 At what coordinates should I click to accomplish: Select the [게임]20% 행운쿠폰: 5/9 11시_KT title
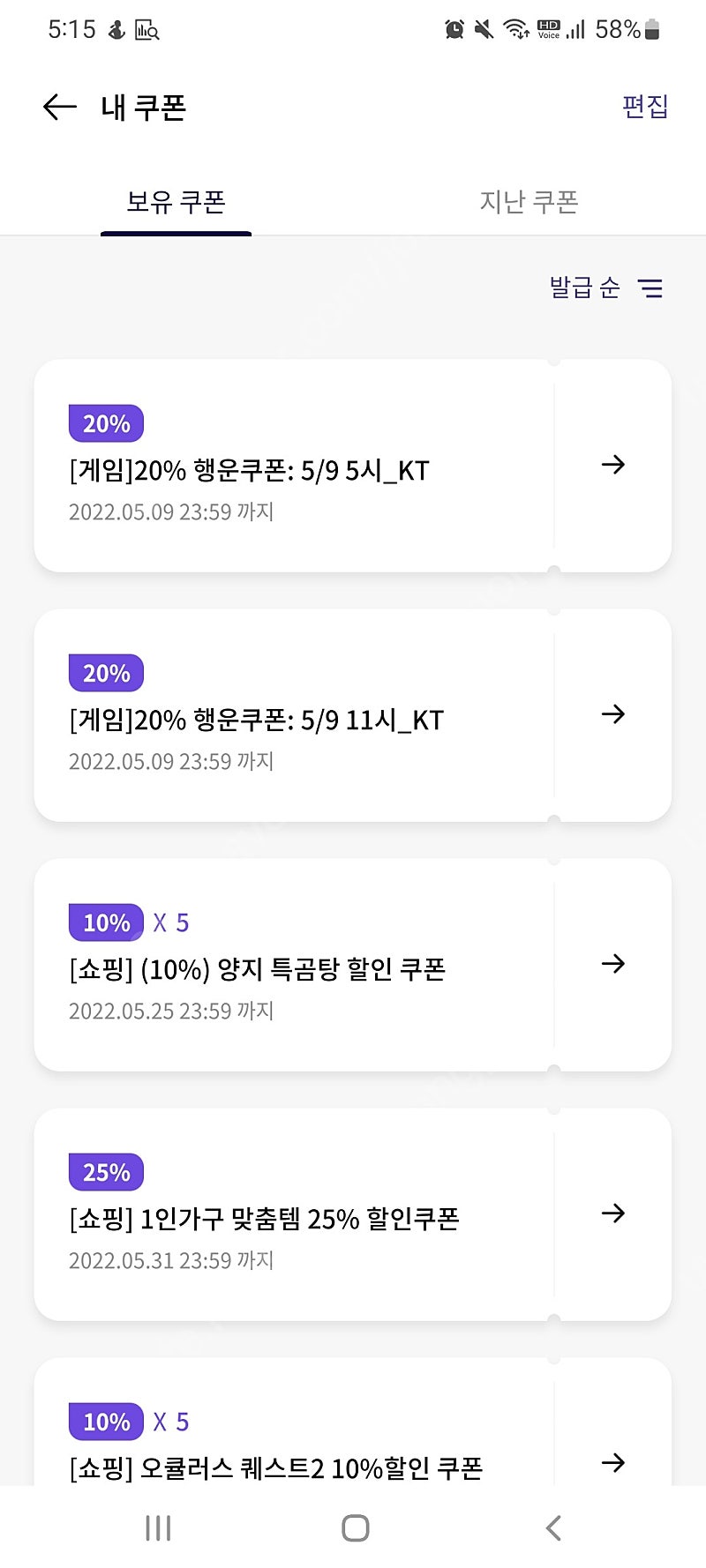click(x=256, y=721)
